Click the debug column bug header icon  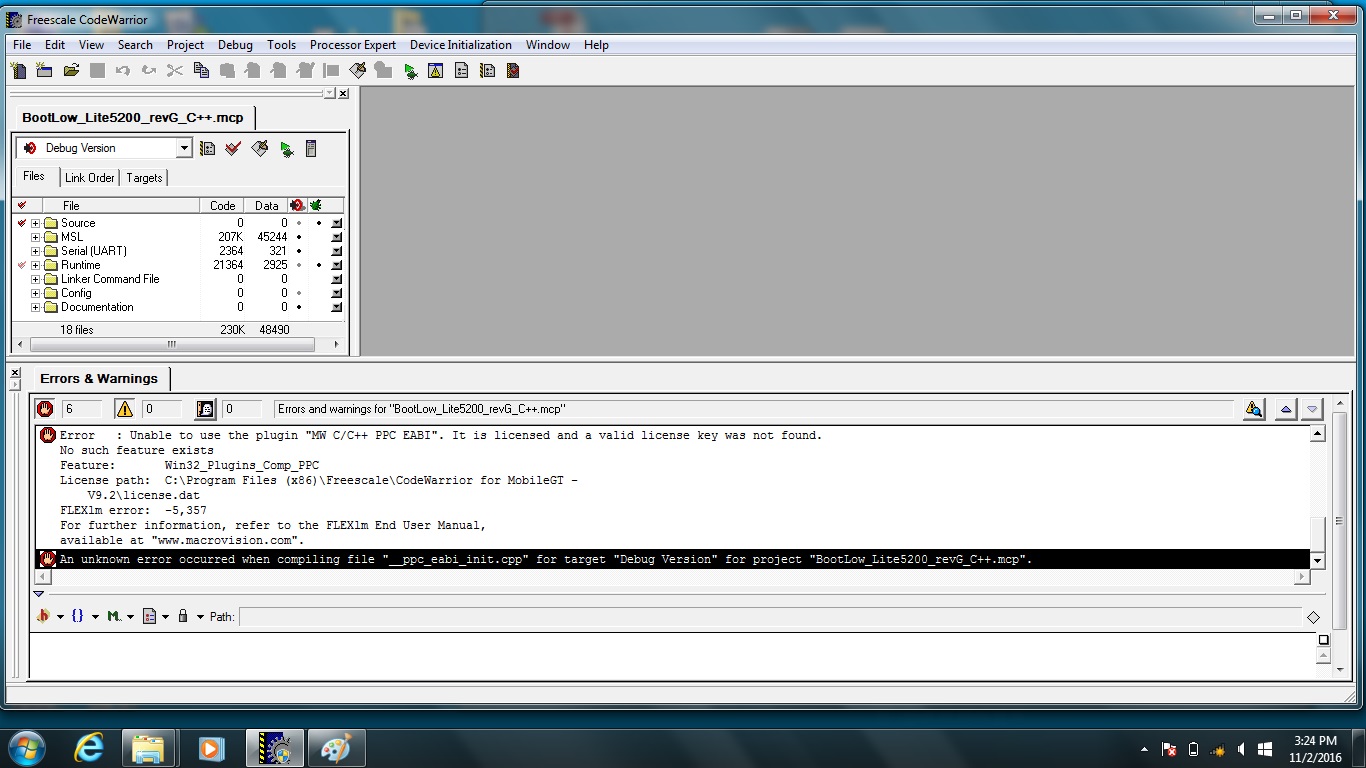click(x=316, y=205)
